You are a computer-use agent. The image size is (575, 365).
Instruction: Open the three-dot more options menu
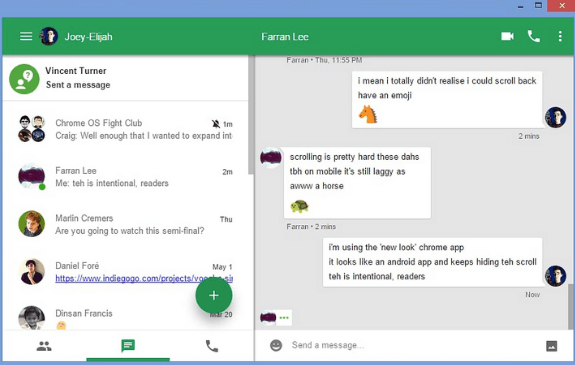(560, 36)
